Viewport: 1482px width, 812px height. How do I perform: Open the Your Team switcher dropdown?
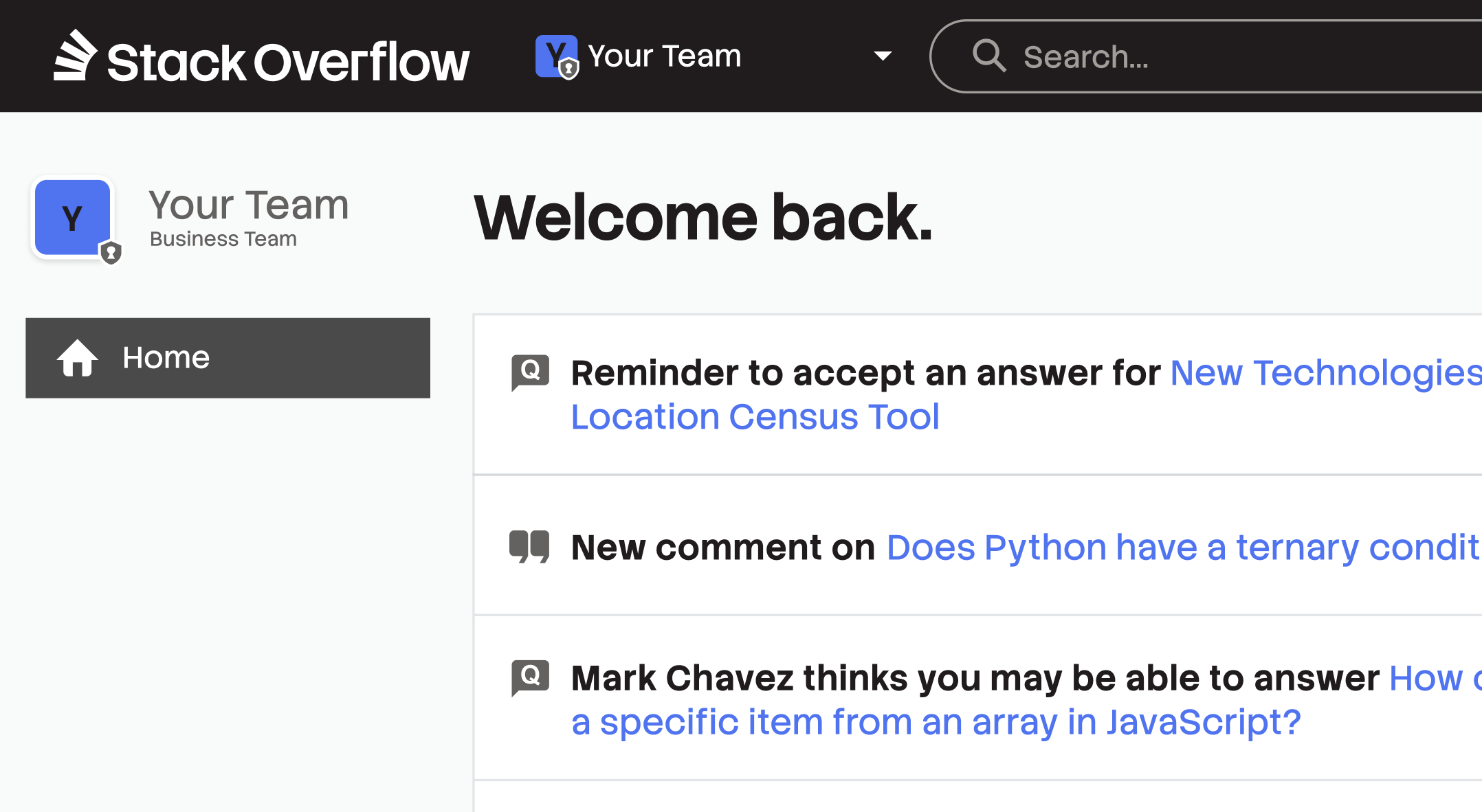(665, 56)
